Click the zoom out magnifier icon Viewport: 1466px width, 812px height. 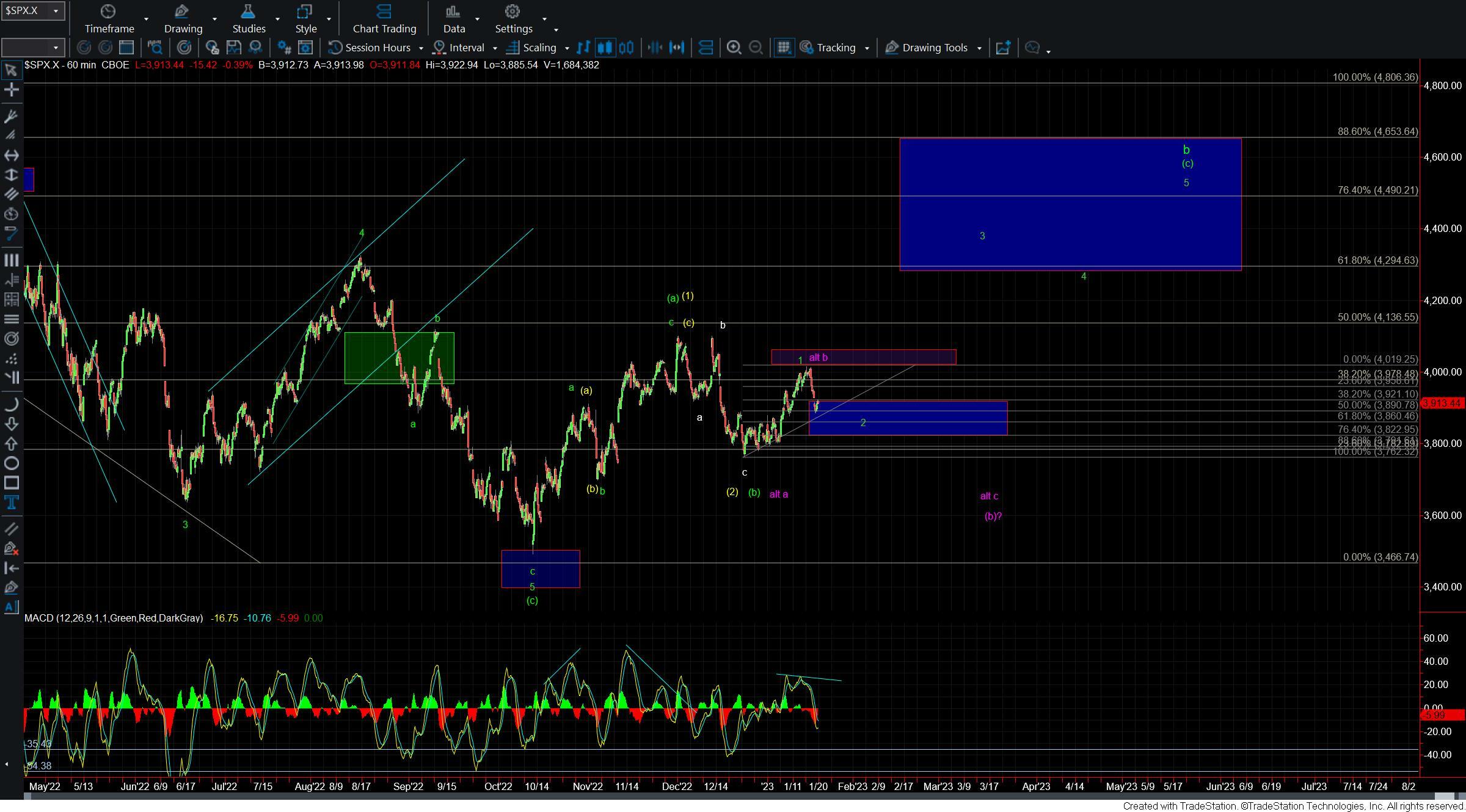[x=756, y=48]
